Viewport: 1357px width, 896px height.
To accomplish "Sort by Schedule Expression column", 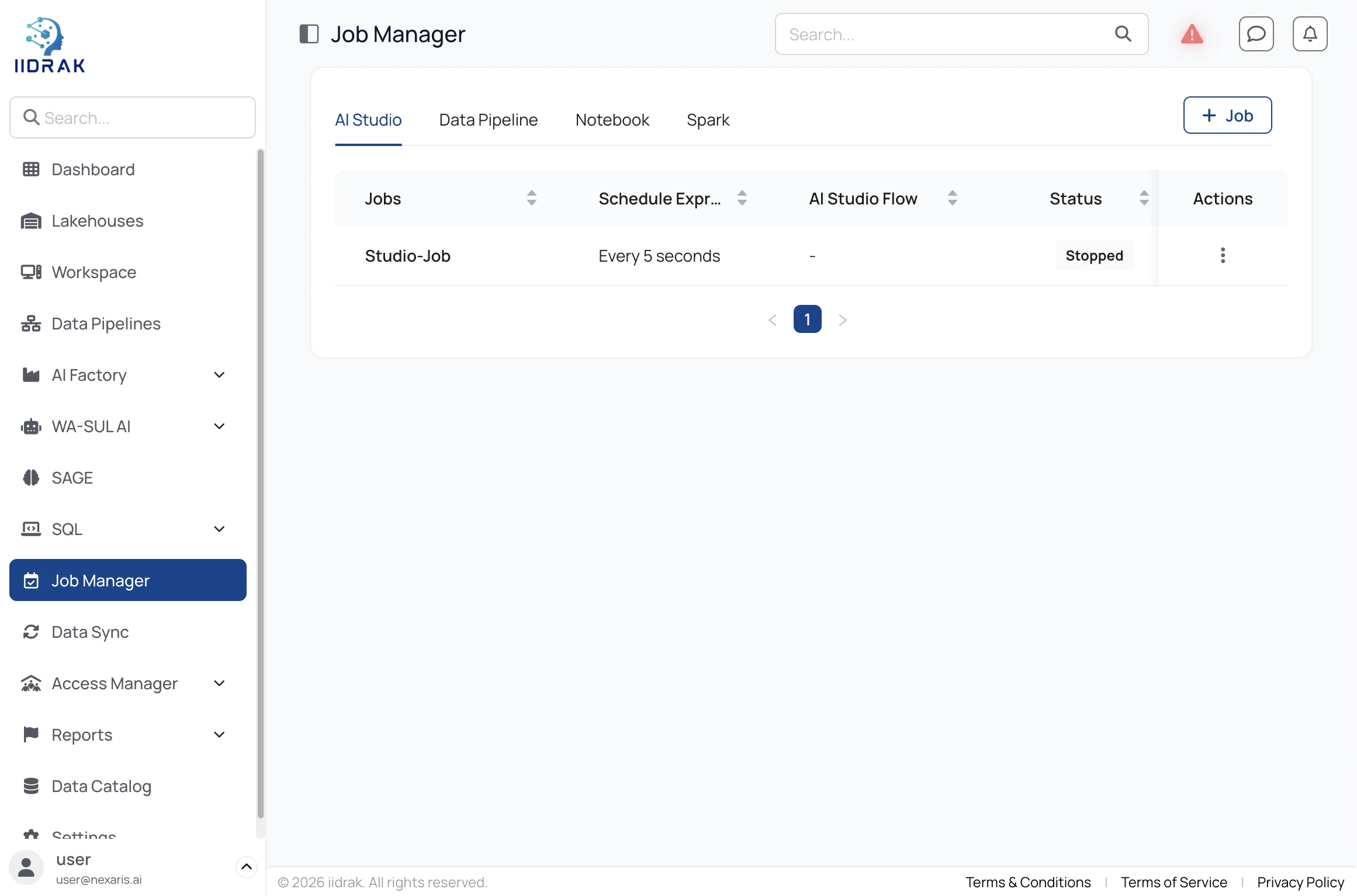I will click(x=742, y=198).
